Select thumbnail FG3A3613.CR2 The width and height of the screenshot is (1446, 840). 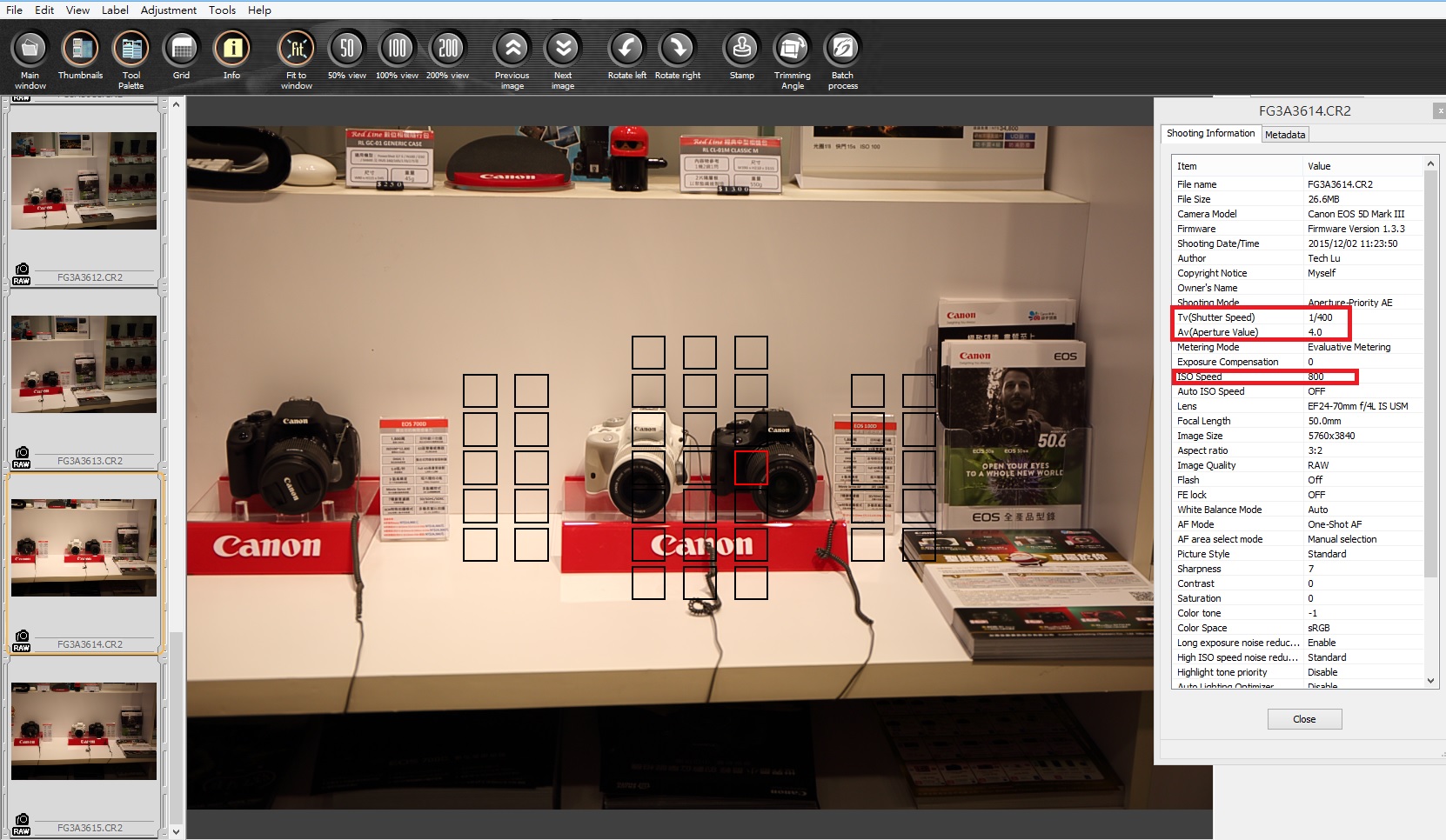coord(84,364)
